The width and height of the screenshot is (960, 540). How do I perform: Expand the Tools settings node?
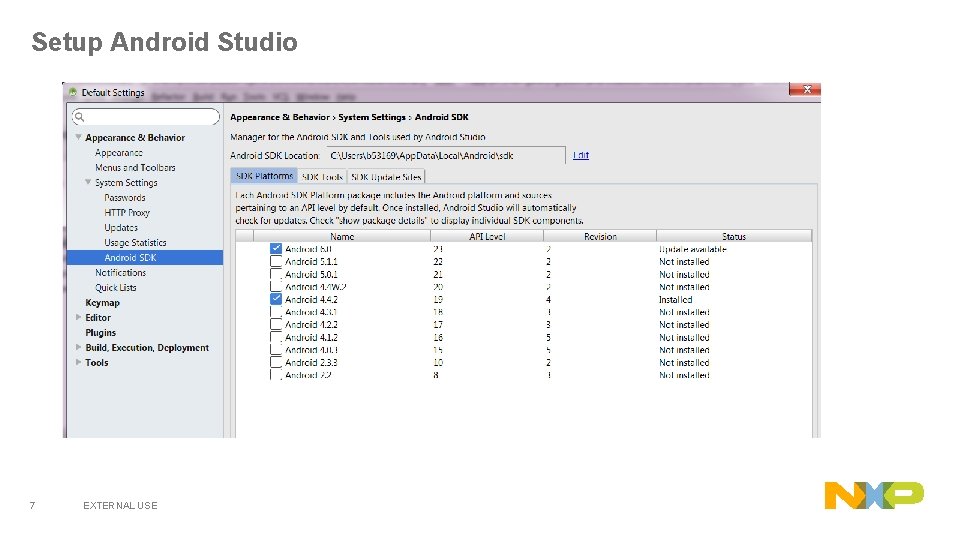pos(78,362)
